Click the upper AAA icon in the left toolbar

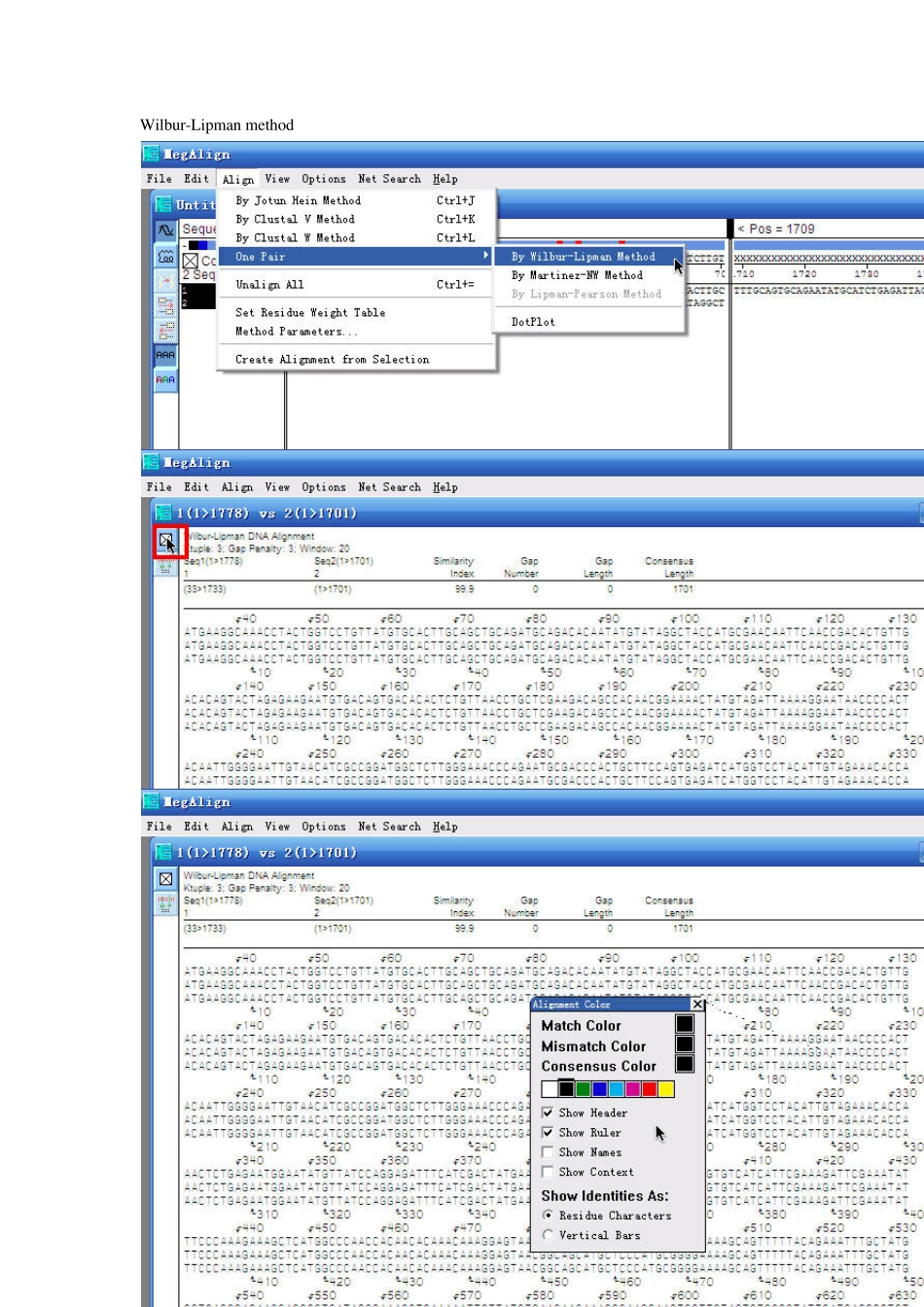165,357
